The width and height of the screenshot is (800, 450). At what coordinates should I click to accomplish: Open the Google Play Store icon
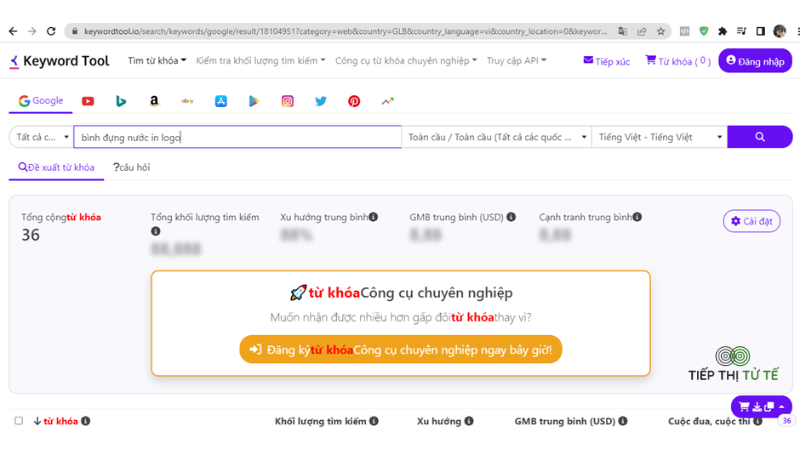[254, 101]
